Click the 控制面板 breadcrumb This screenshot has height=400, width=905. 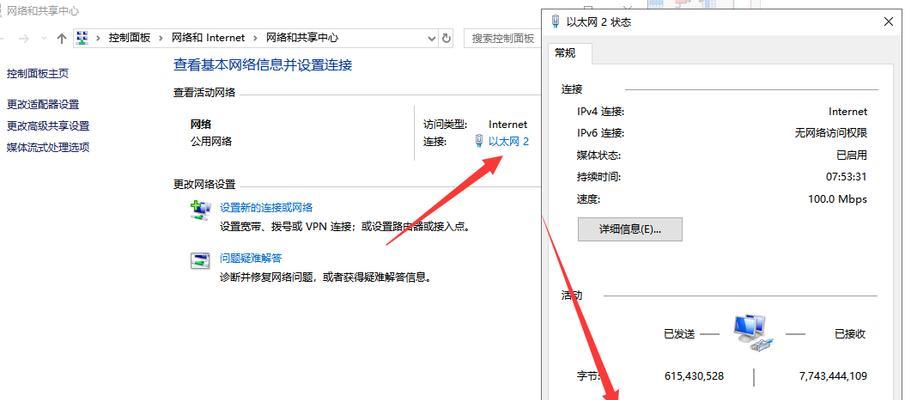129,38
